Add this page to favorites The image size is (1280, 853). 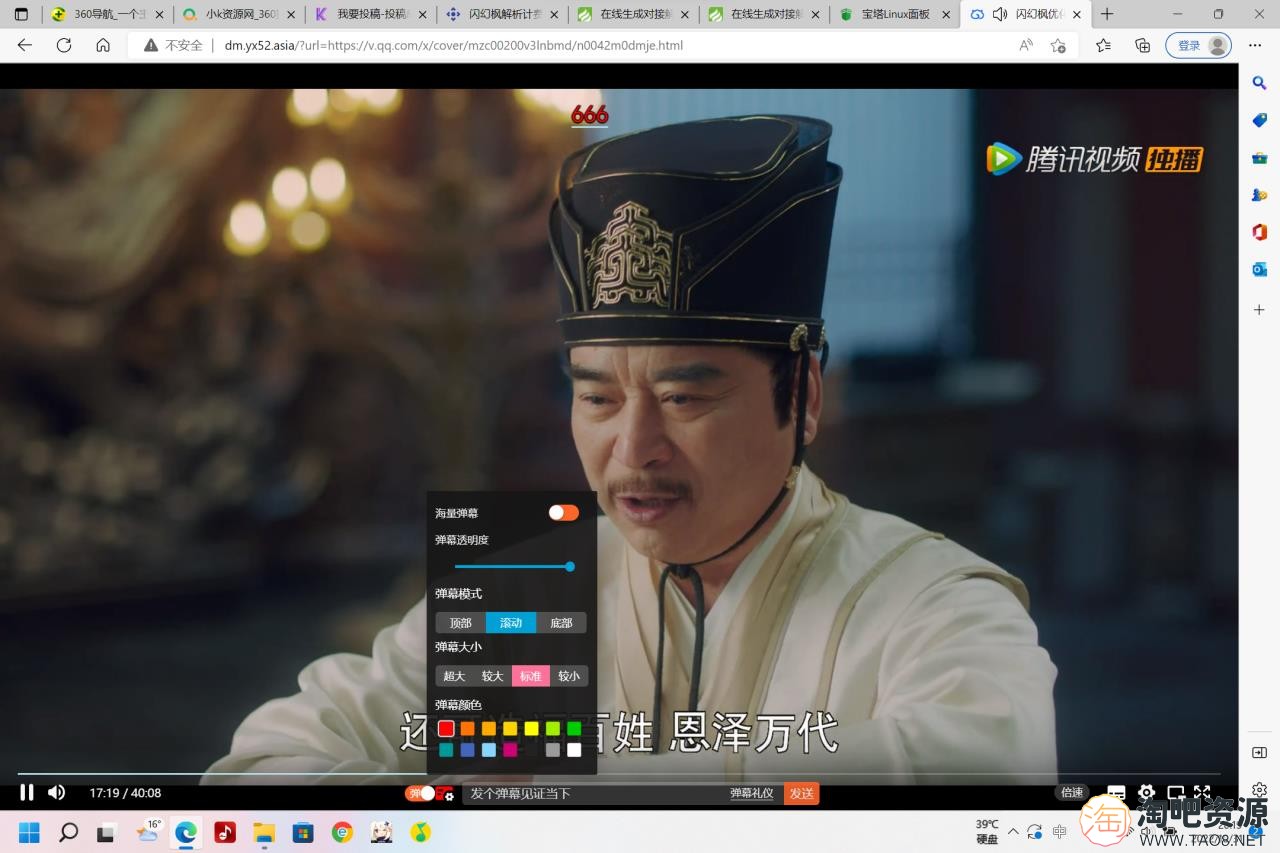(1058, 45)
